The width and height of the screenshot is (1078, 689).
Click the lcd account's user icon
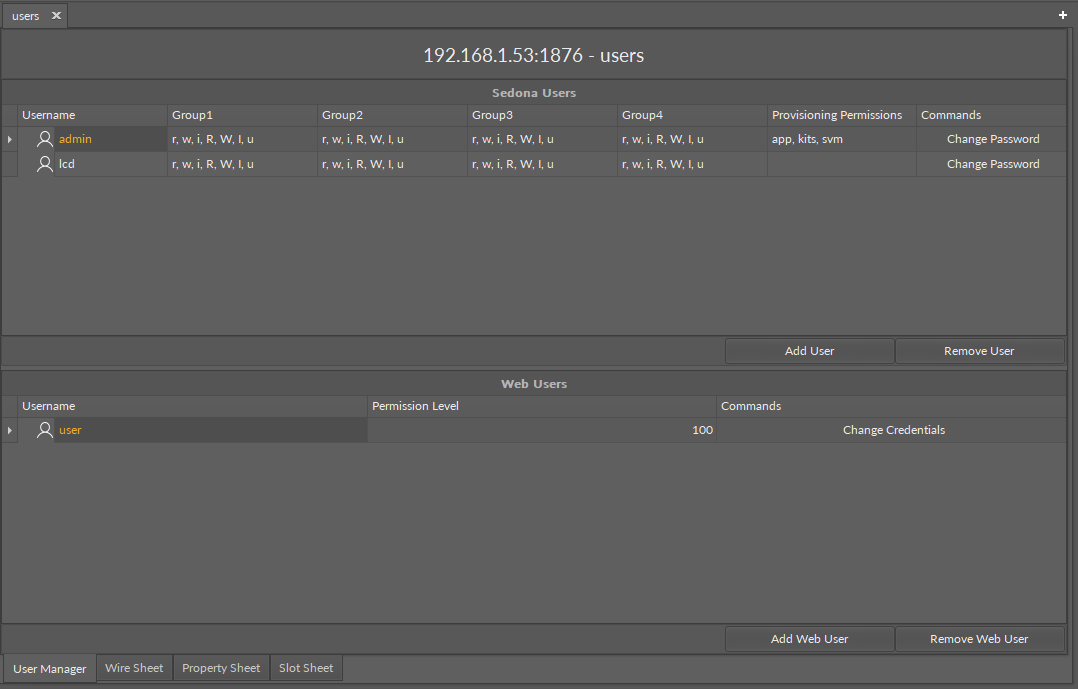[x=45, y=164]
